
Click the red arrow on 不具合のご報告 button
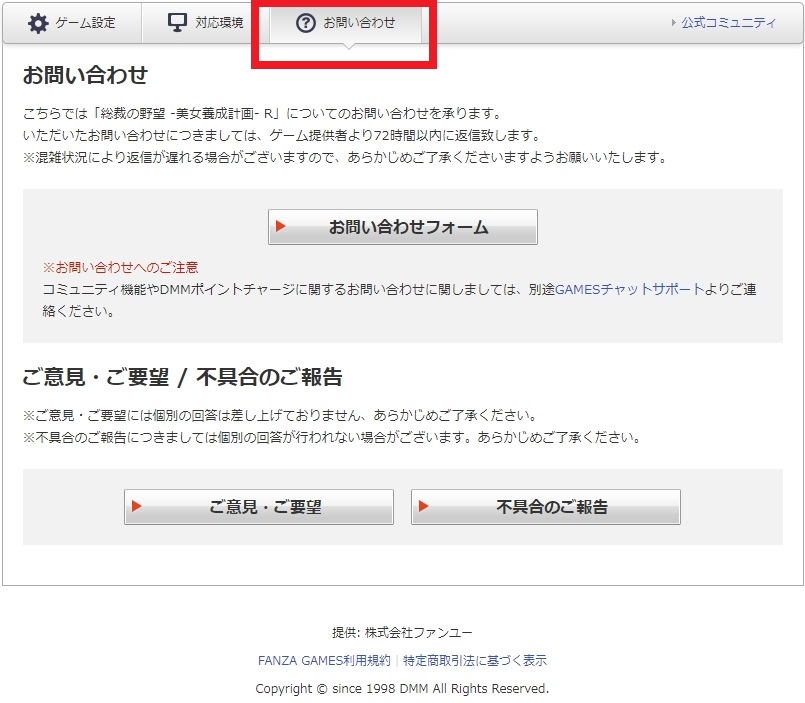pyautogui.click(x=424, y=506)
